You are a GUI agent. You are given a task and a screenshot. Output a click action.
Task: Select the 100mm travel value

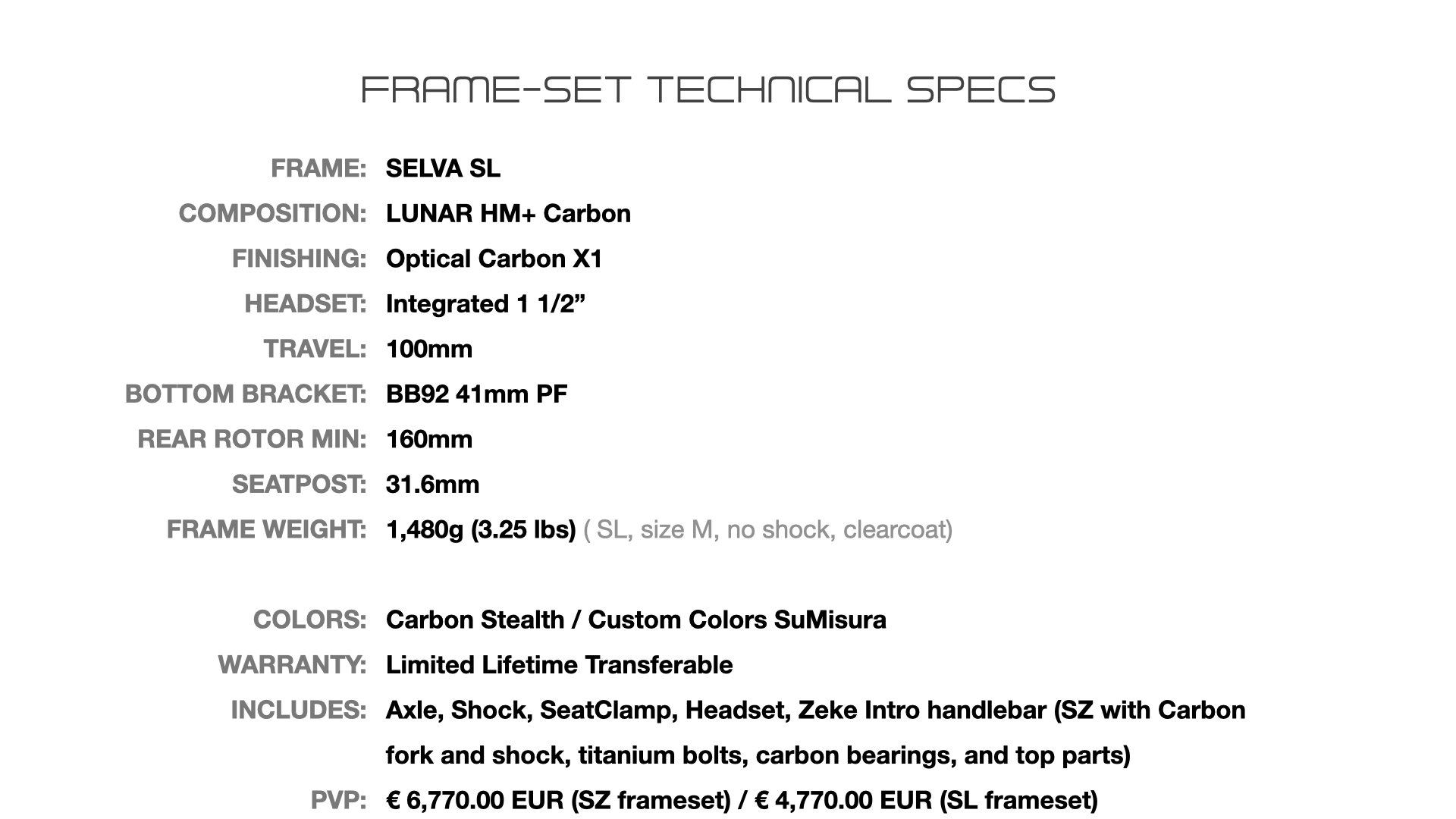(x=429, y=349)
